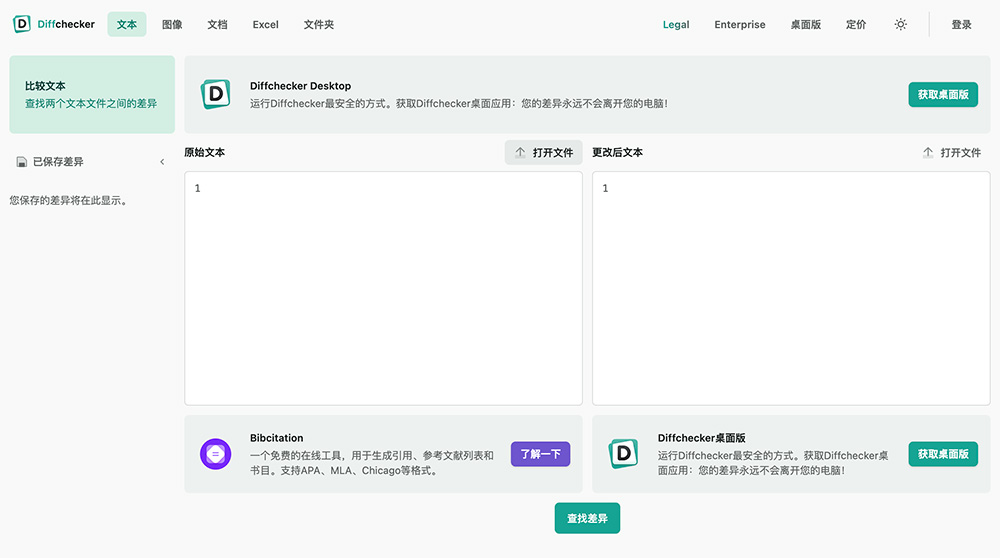
Task: Click the purple 了解一下 button
Action: click(x=540, y=454)
